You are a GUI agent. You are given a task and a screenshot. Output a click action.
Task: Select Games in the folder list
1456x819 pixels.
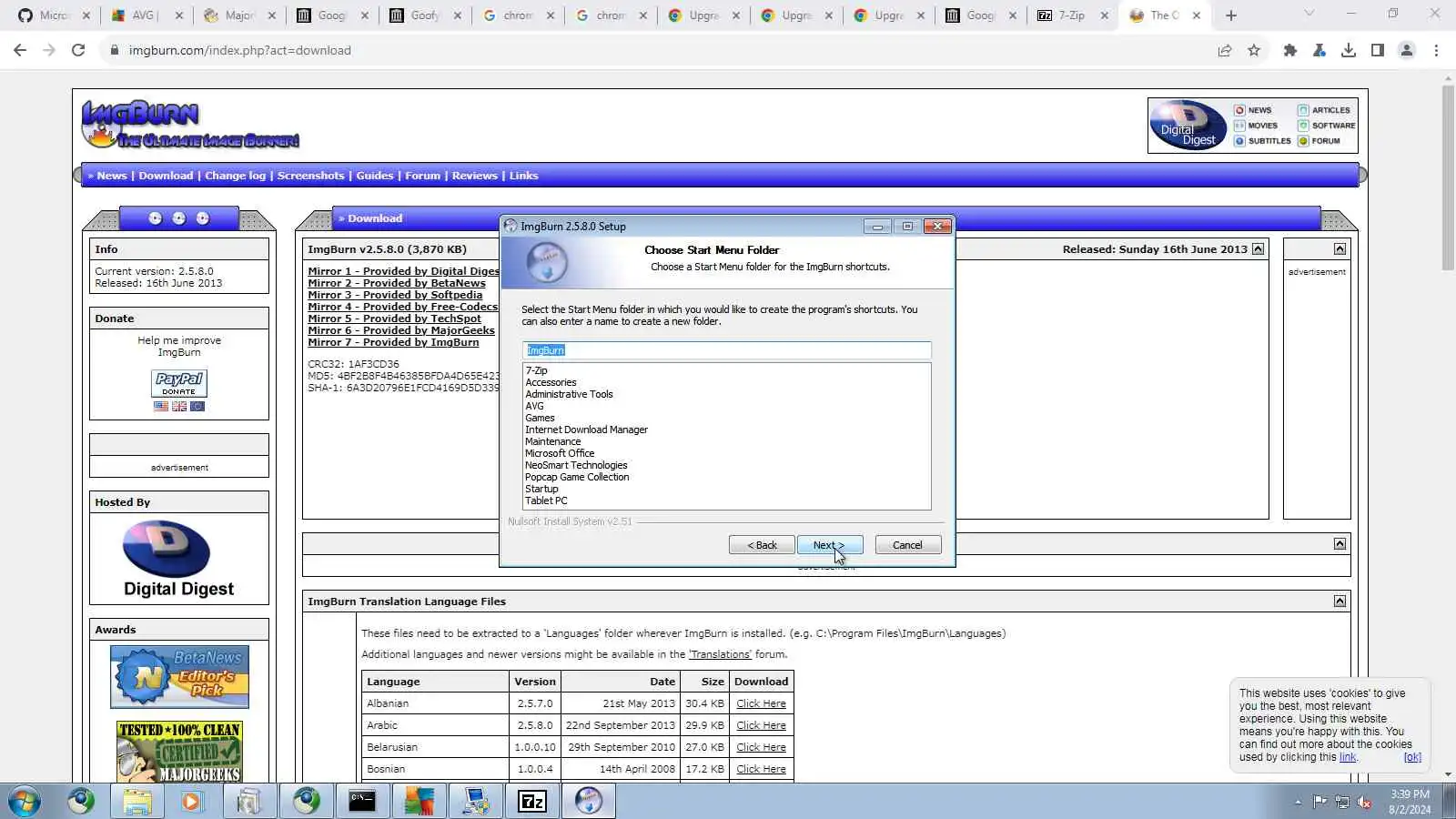click(540, 419)
